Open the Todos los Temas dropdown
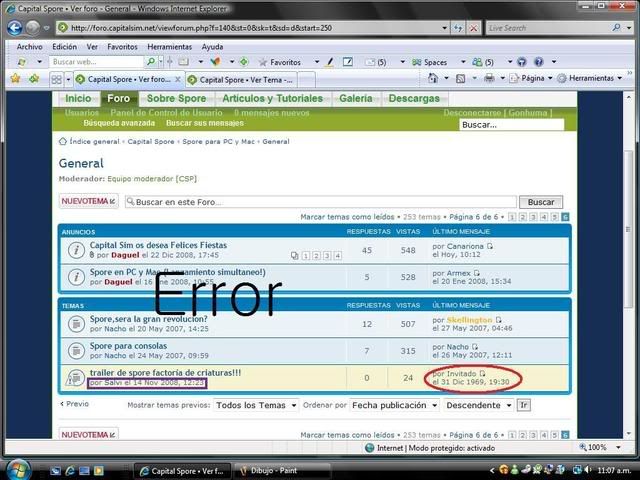This screenshot has height=480, width=640. tap(256, 405)
